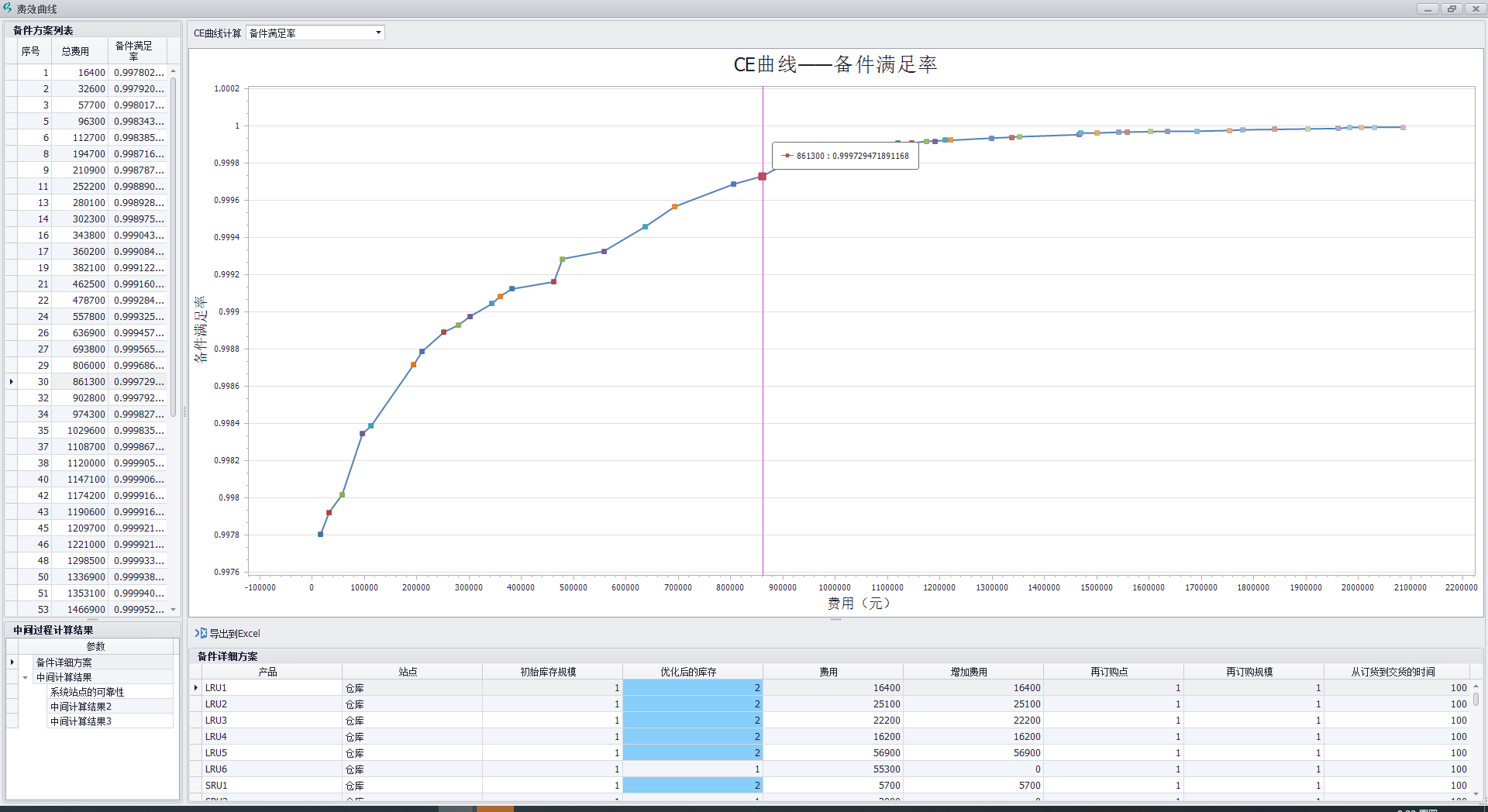The width and height of the screenshot is (1488, 812).
Task: Click the last data point at the curve end
Action: tap(1403, 127)
